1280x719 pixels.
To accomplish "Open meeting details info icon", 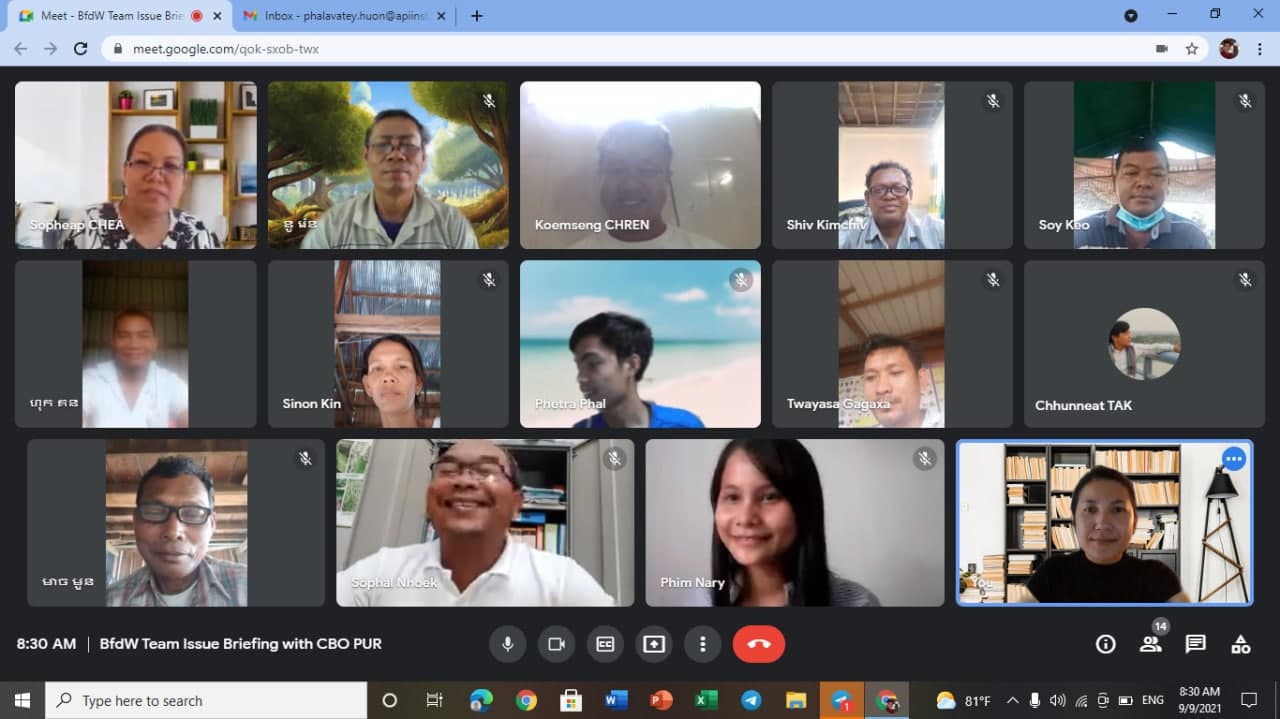I will pyautogui.click(x=1105, y=644).
